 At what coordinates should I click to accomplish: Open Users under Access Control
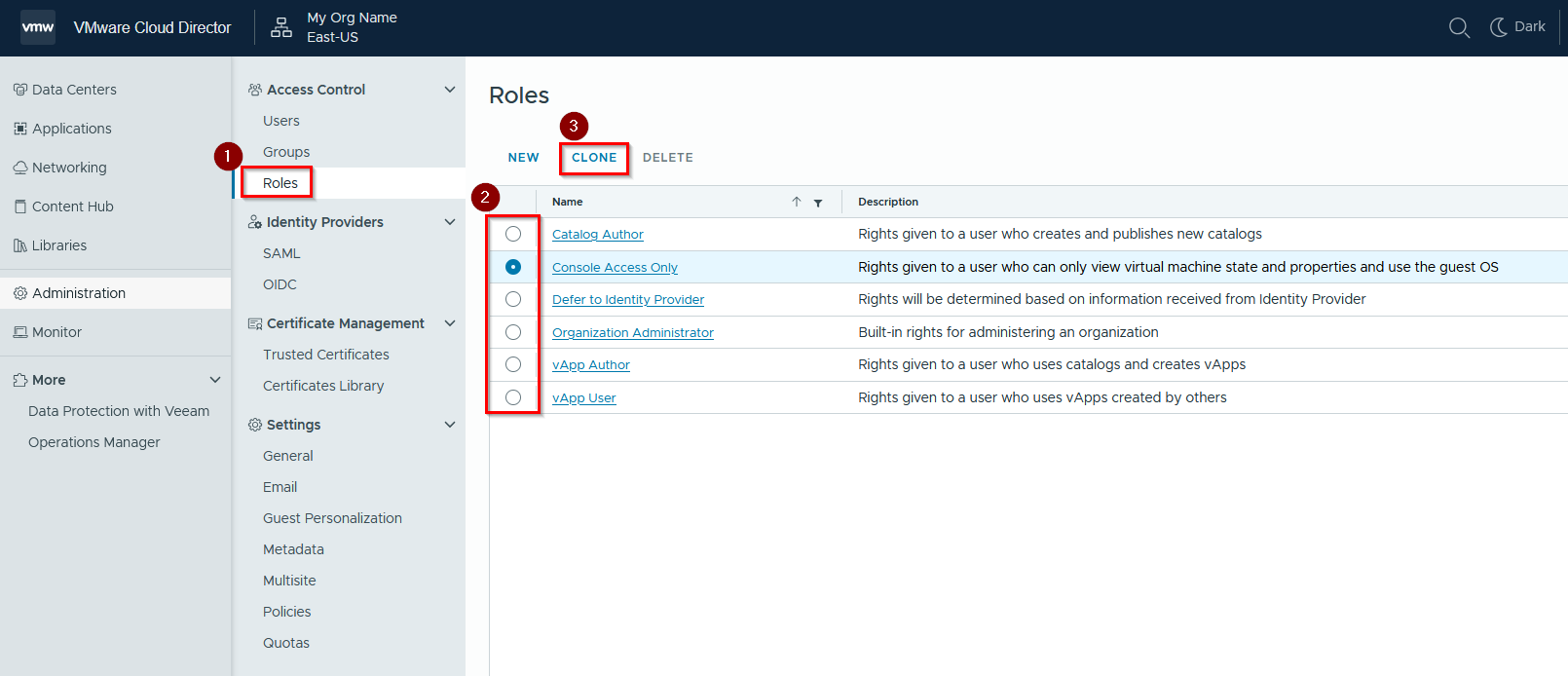(x=281, y=121)
